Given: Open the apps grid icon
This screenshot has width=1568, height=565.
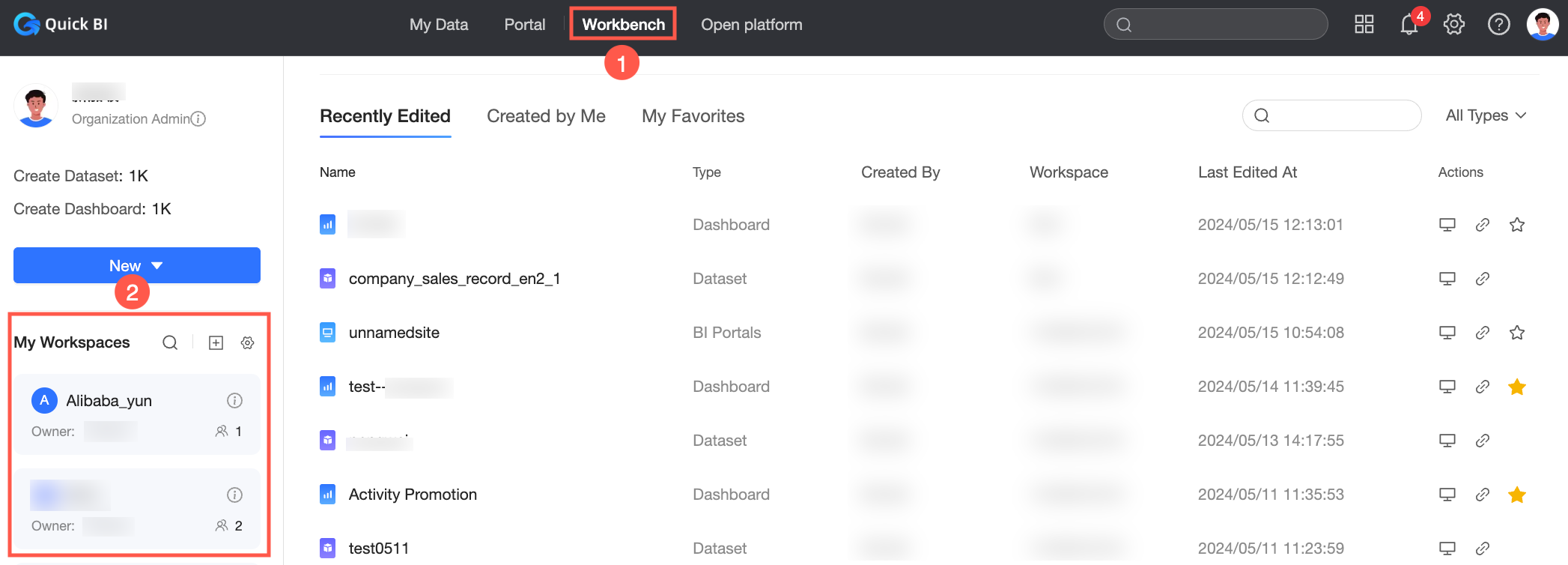Looking at the screenshot, I should [1364, 25].
